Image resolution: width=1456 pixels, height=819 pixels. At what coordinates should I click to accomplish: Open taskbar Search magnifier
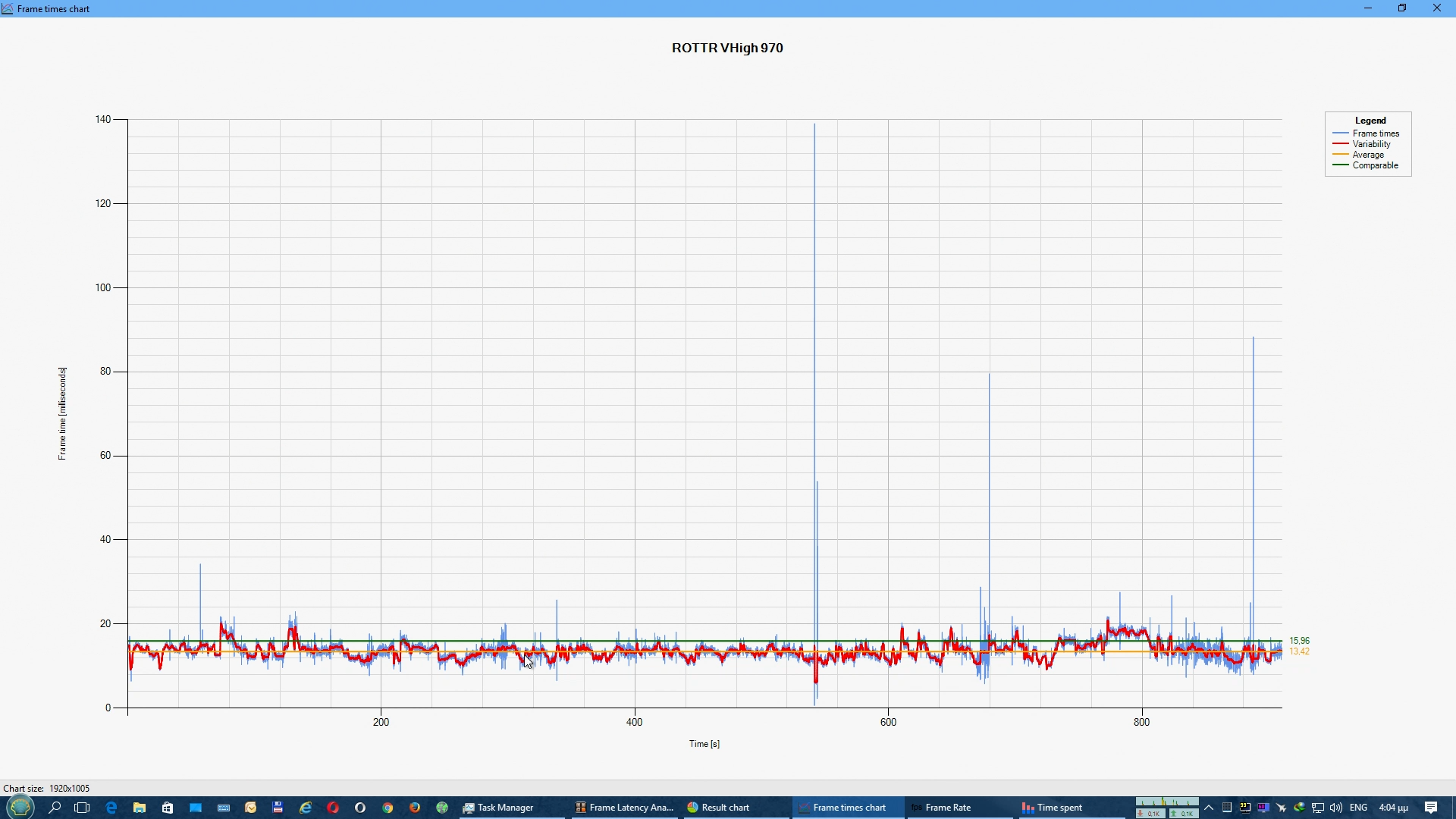[x=55, y=808]
